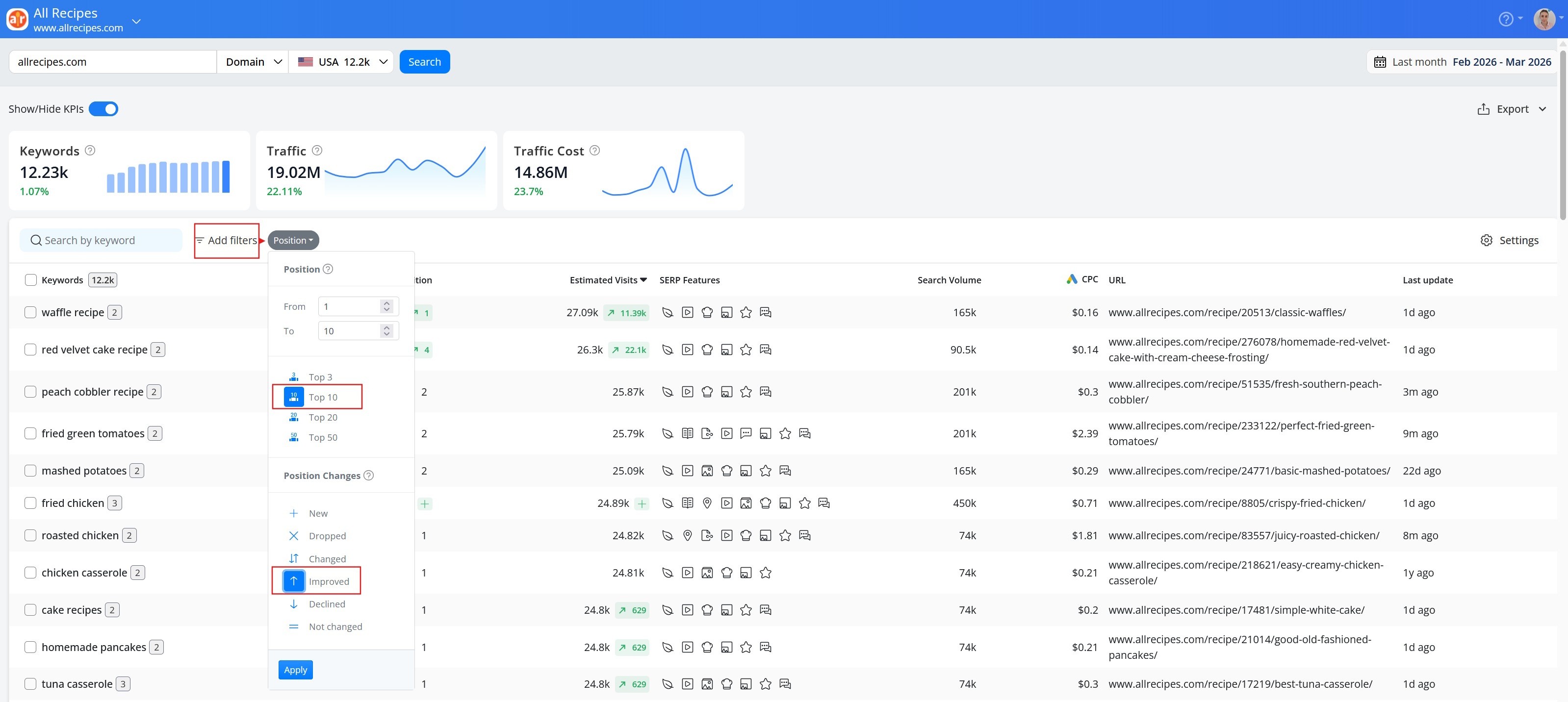Click the Search by keyword field
The width and height of the screenshot is (1568, 702).
[x=102, y=240]
